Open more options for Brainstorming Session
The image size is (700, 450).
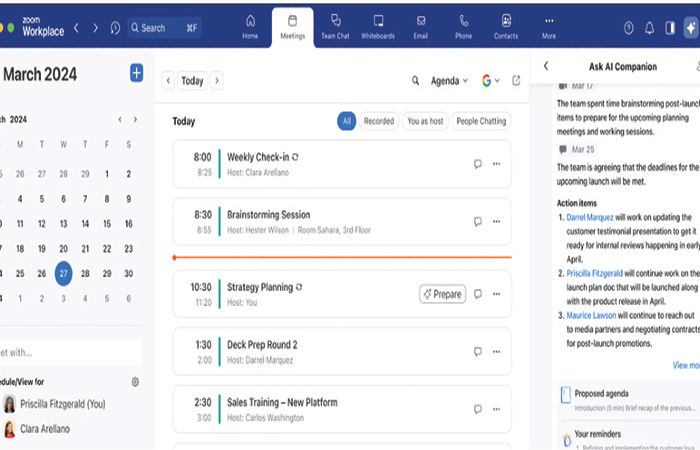point(496,221)
